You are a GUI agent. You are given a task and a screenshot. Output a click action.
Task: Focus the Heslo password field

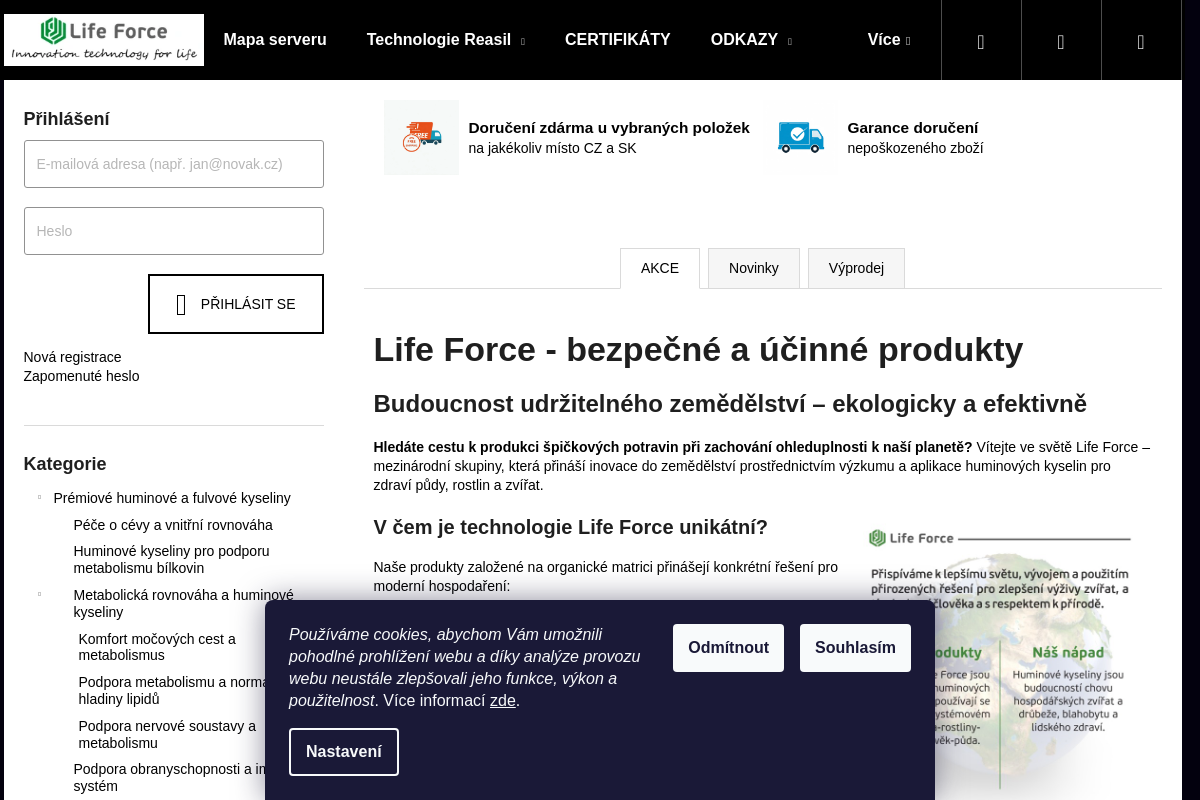coord(174,231)
